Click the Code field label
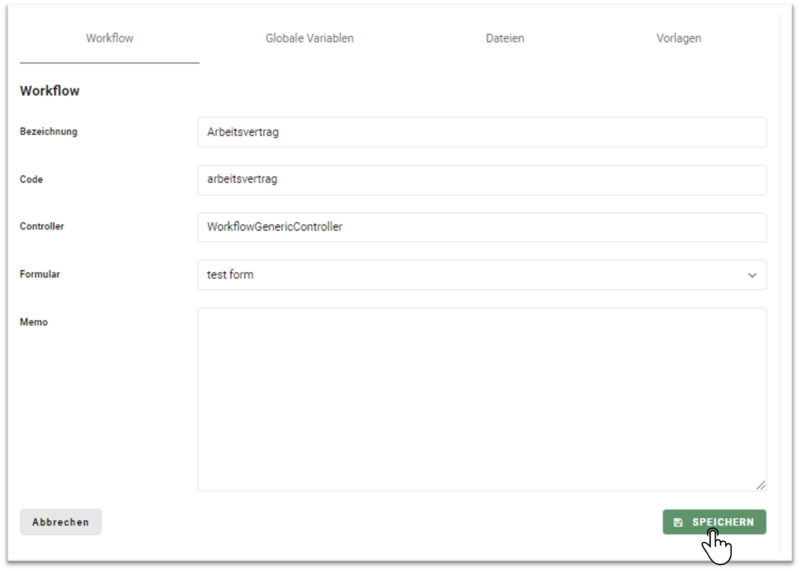 pyautogui.click(x=31, y=180)
